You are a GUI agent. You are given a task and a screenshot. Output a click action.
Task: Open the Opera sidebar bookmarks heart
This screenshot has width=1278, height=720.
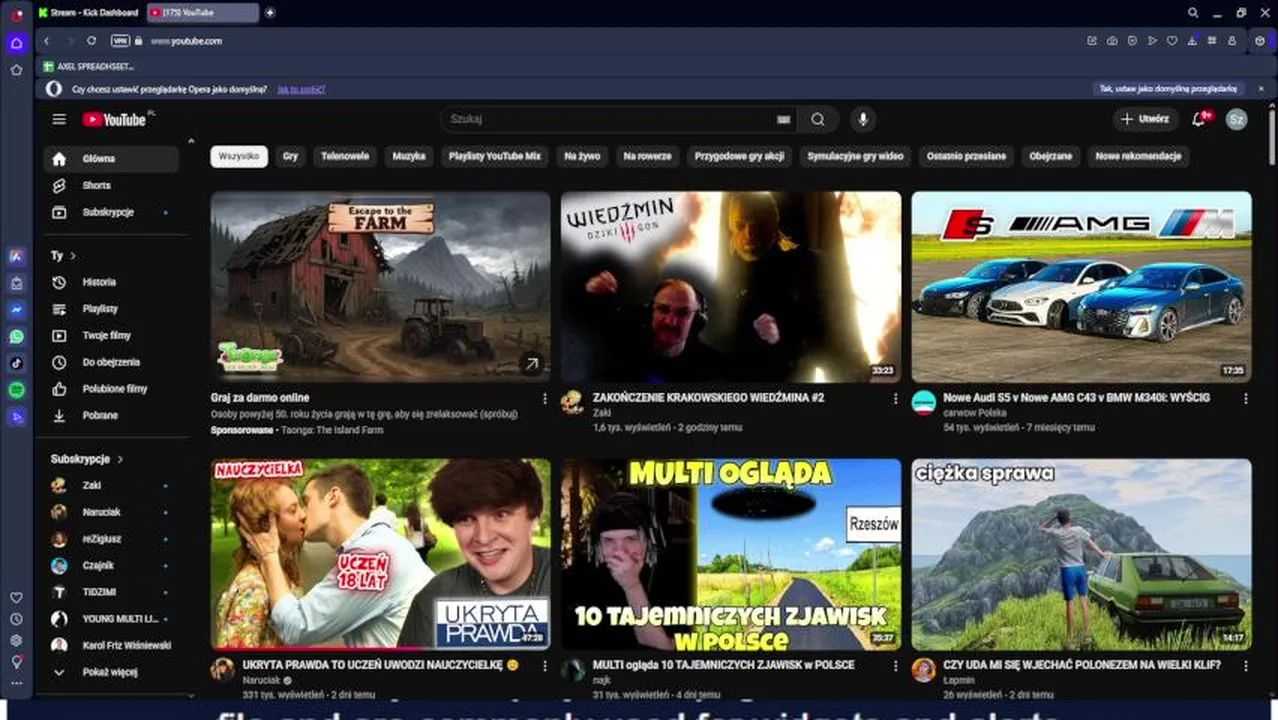(x=16, y=597)
